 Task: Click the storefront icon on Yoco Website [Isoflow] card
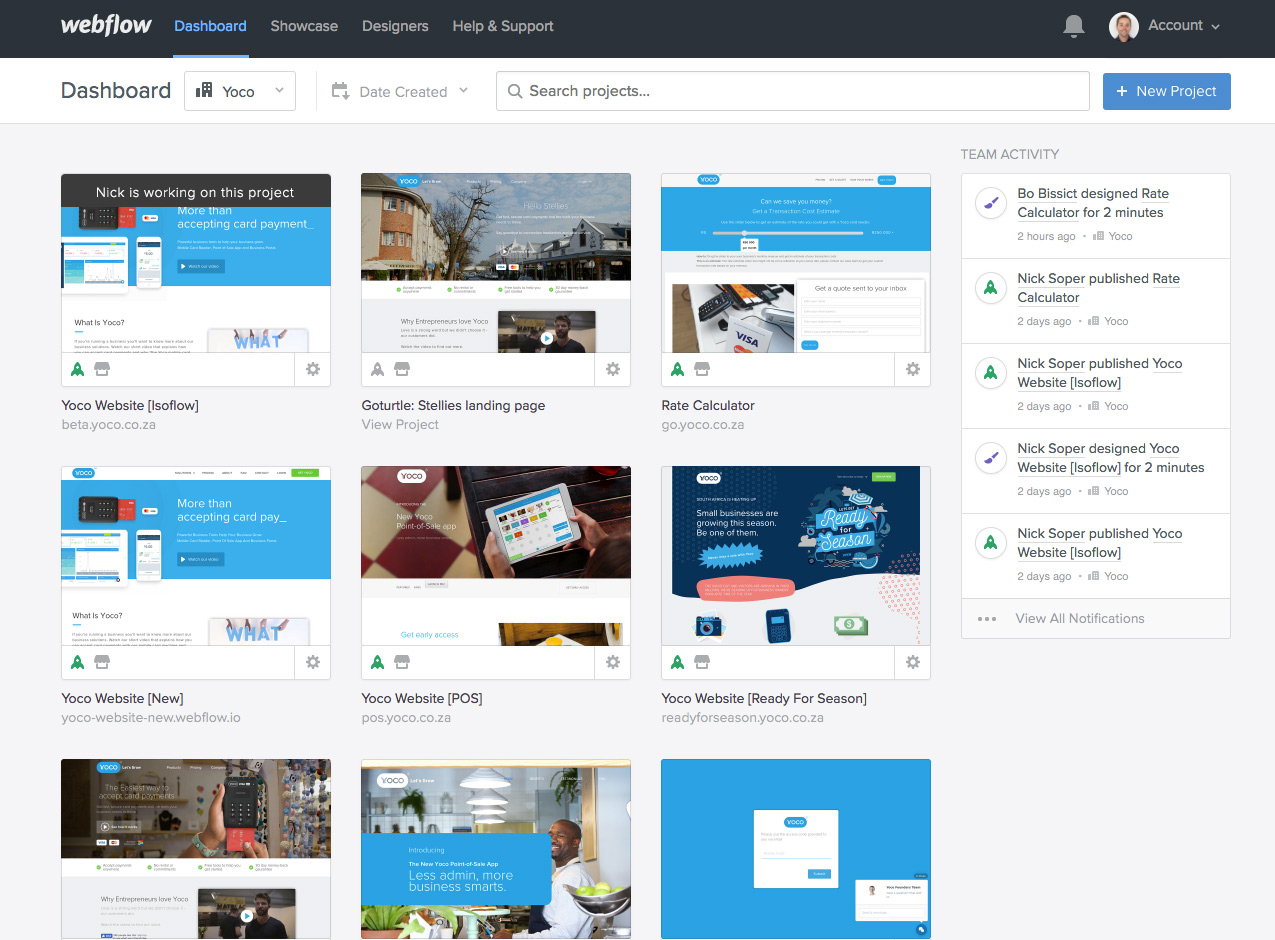click(102, 369)
